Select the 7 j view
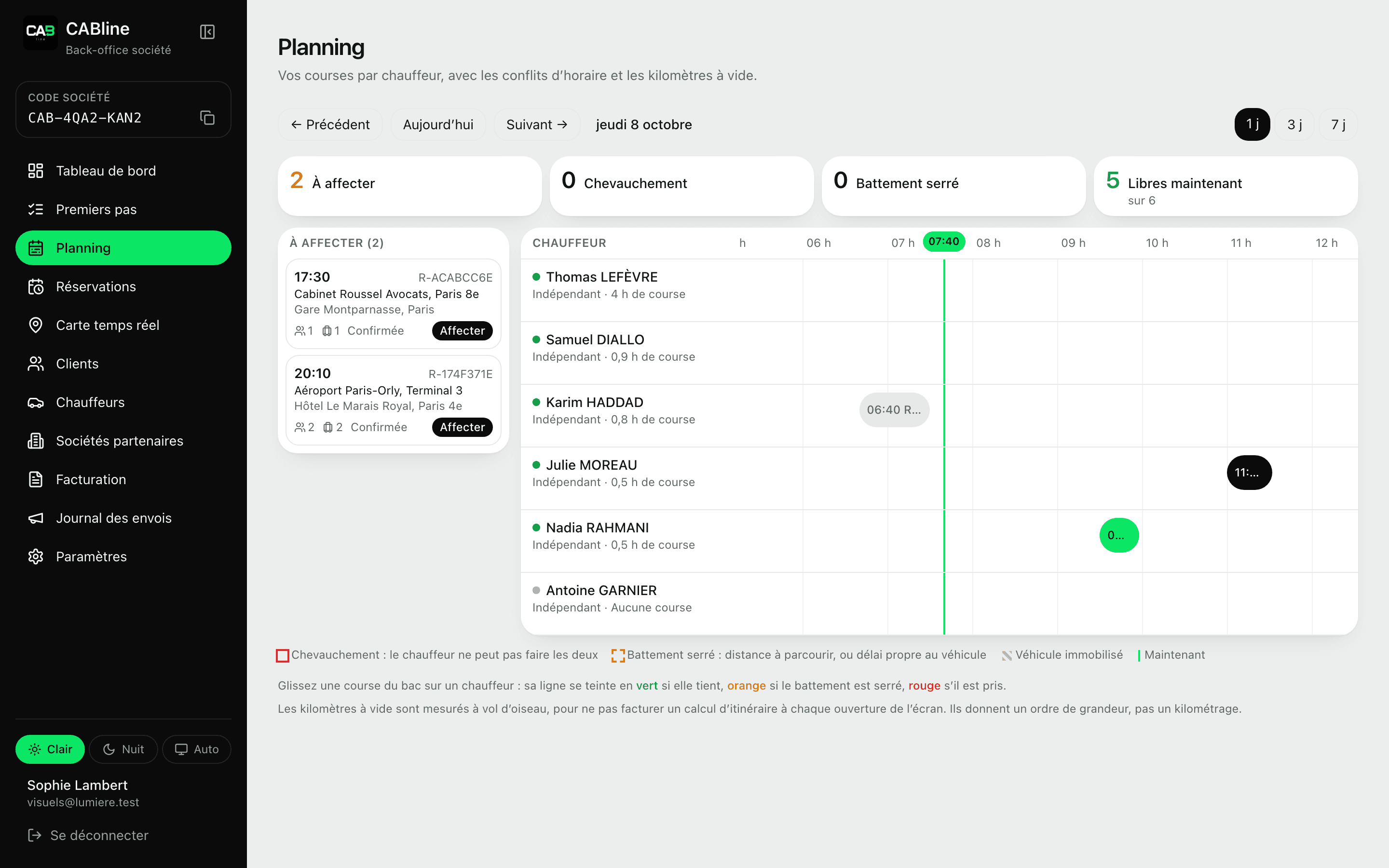The width and height of the screenshot is (1389, 868). pyautogui.click(x=1338, y=124)
